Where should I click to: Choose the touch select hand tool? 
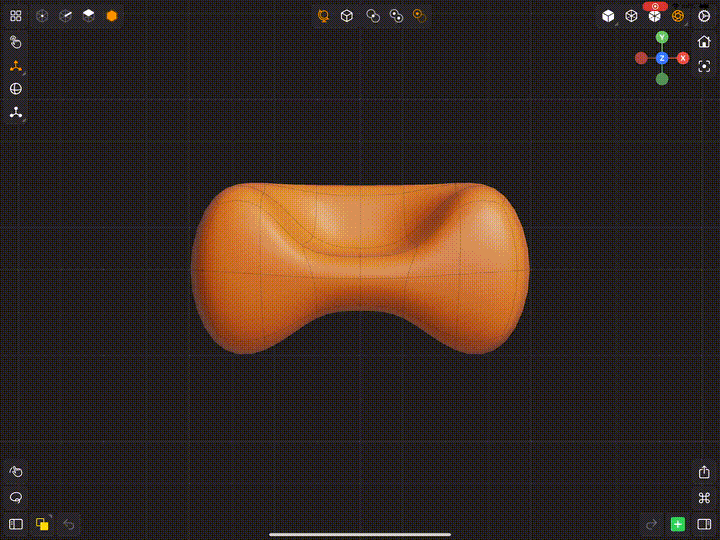[x=16, y=42]
